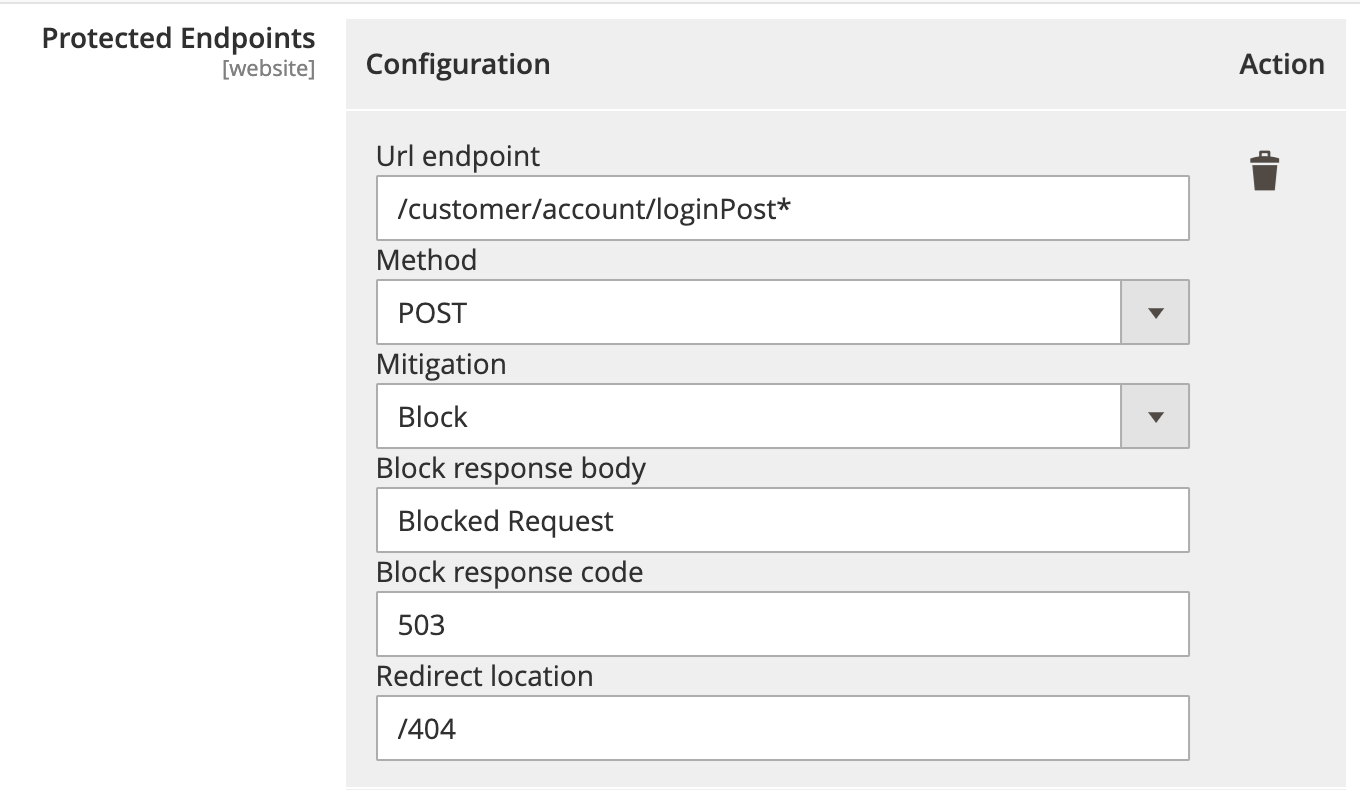Focus the Redirect location field
Viewport: 1360px width, 790px height.
780,728
